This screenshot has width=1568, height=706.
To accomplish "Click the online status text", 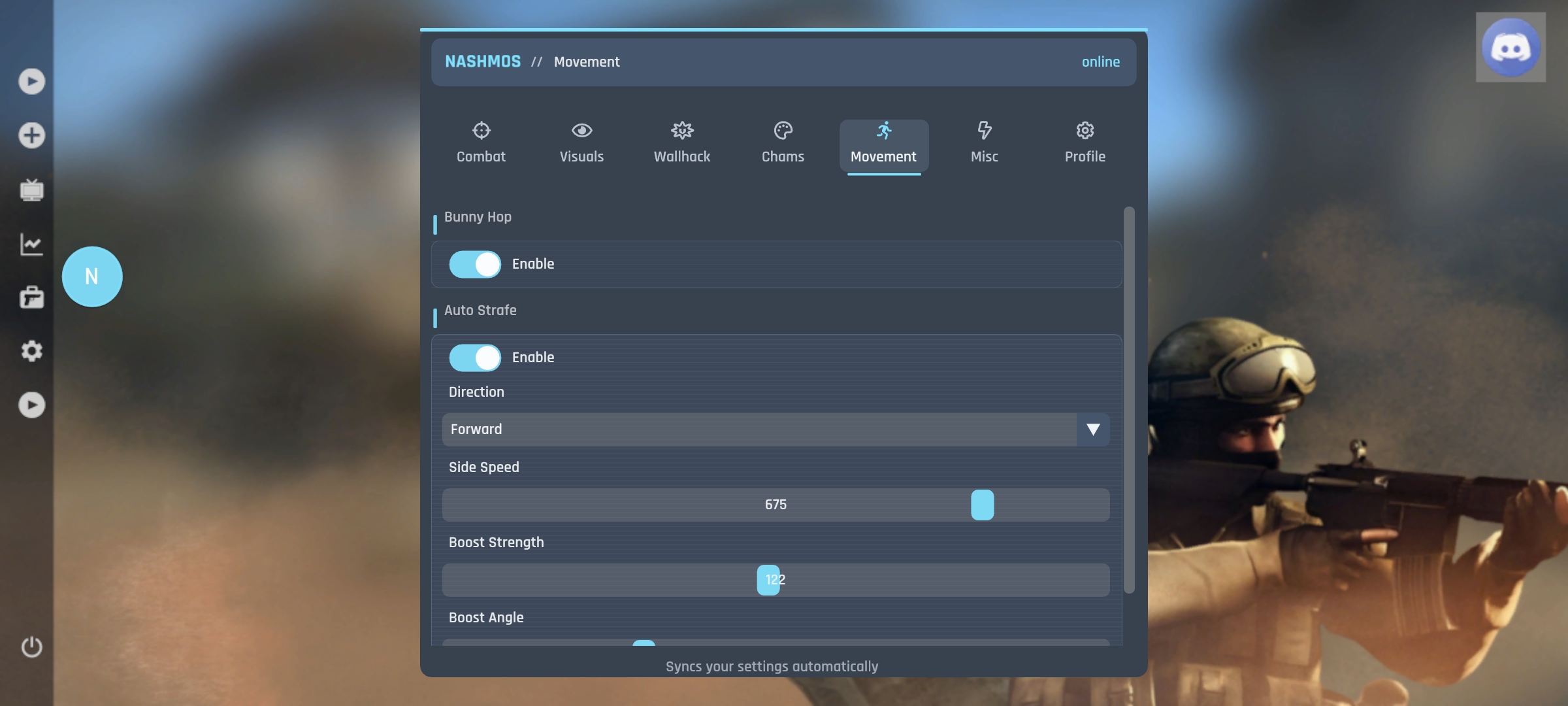I will 1100,61.
